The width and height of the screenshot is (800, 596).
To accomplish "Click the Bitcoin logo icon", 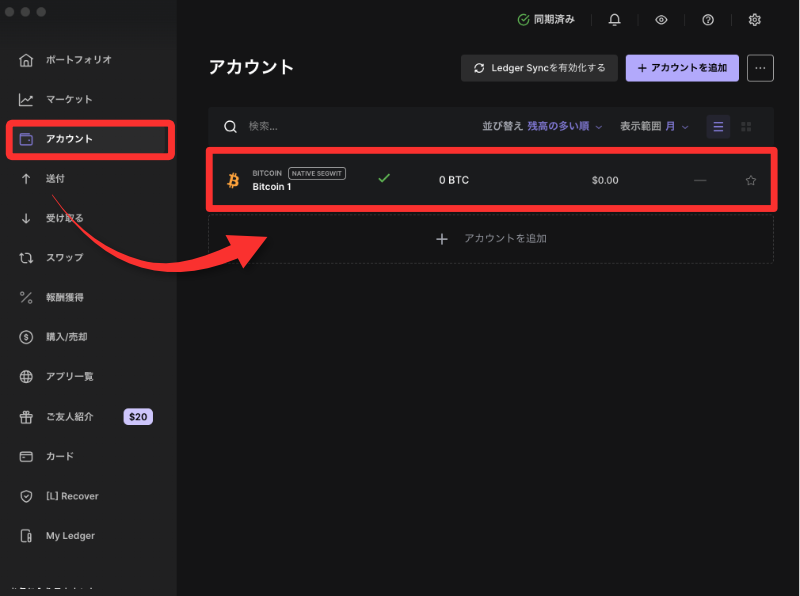I will (x=233, y=180).
